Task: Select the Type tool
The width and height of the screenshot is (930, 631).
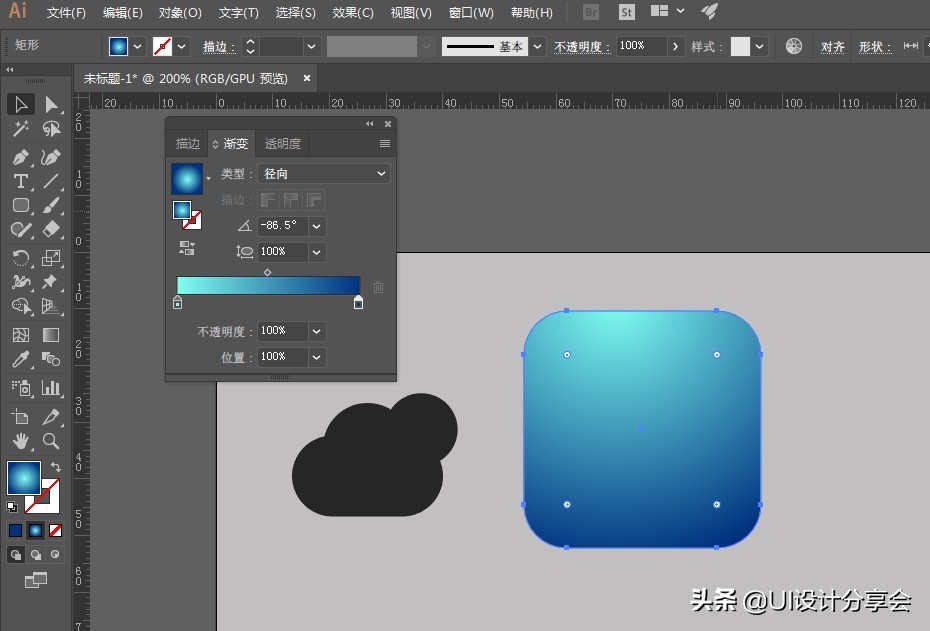Action: pos(22,180)
